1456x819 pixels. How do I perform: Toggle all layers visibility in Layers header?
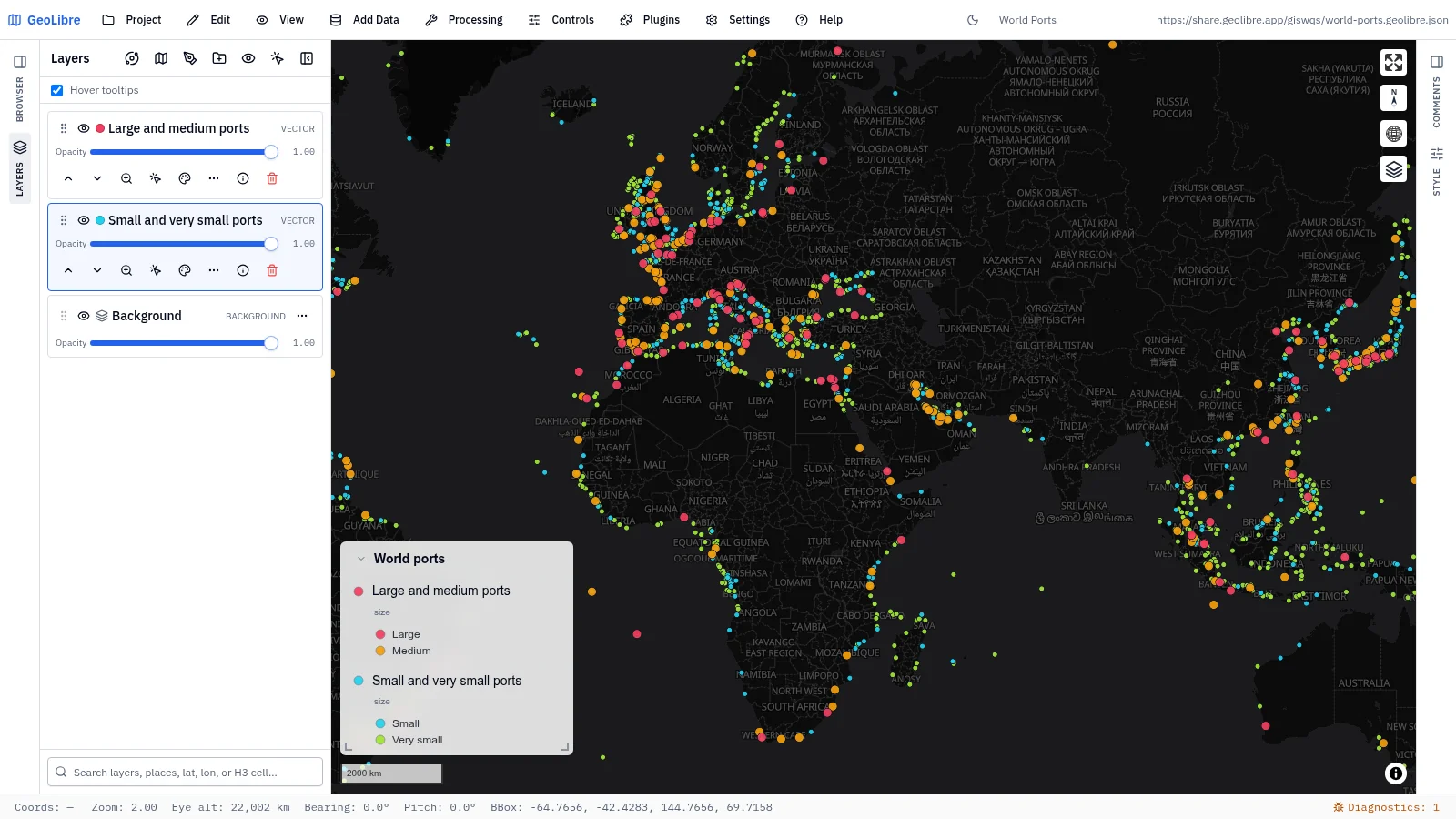click(248, 58)
